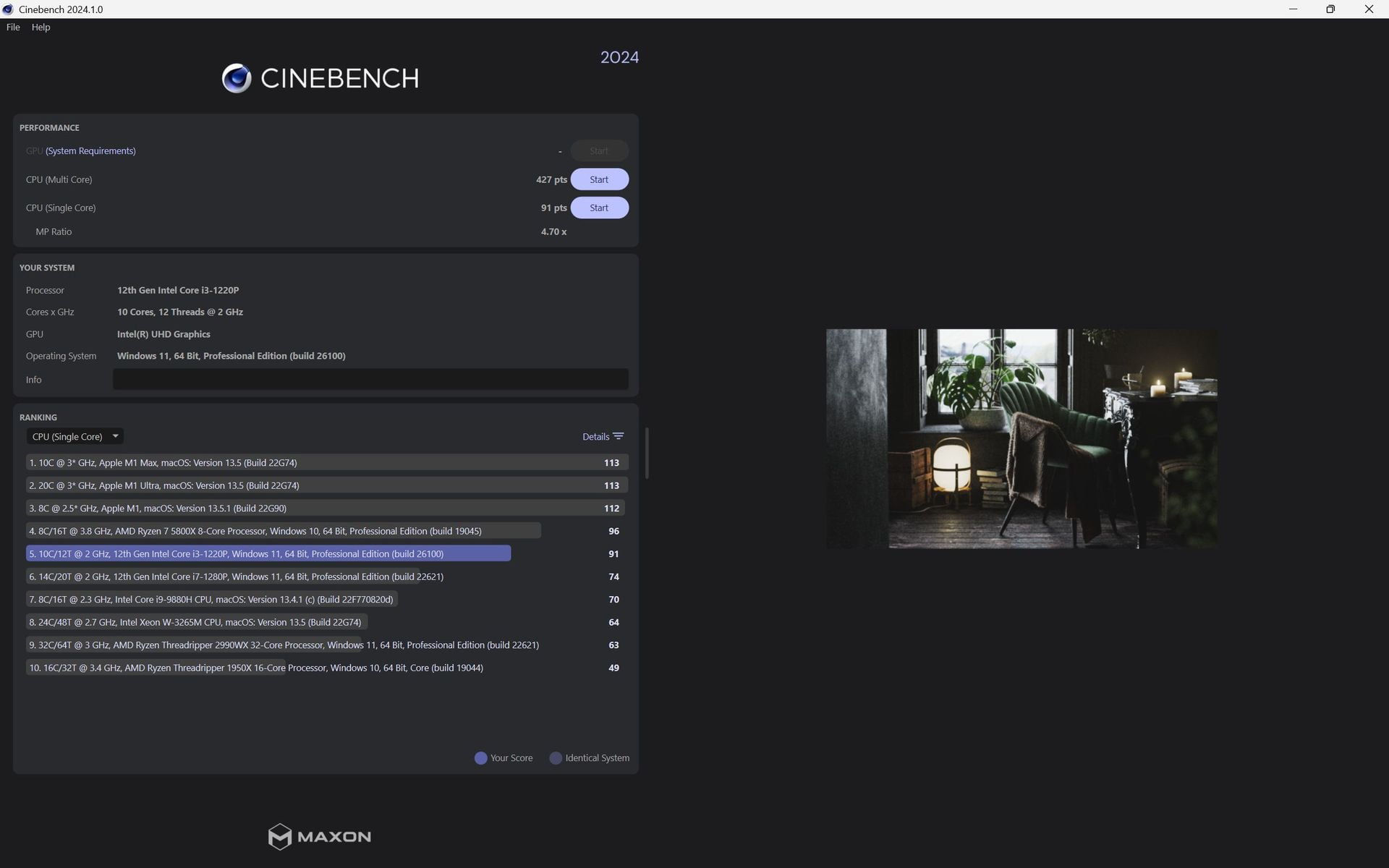This screenshot has width=1389, height=868.
Task: Click the 10 Cores, 12 Threads value
Action: [180, 312]
